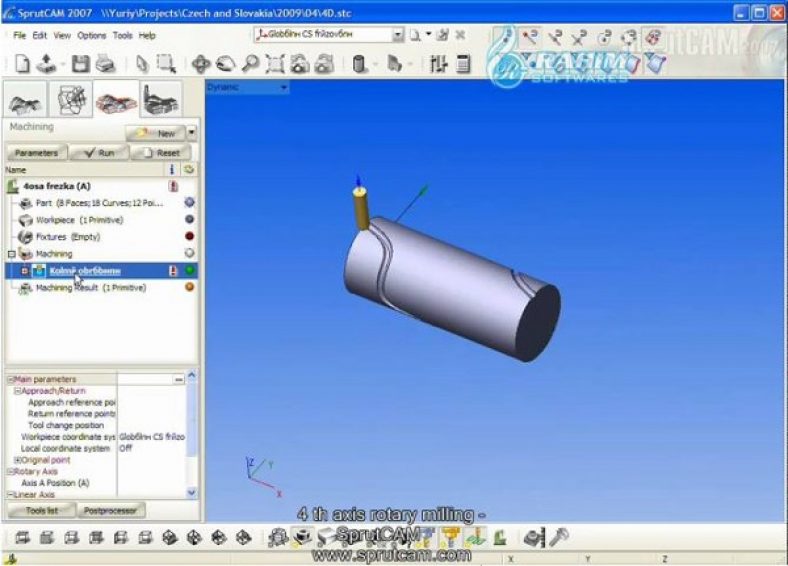Click the New operation button

click(x=156, y=133)
